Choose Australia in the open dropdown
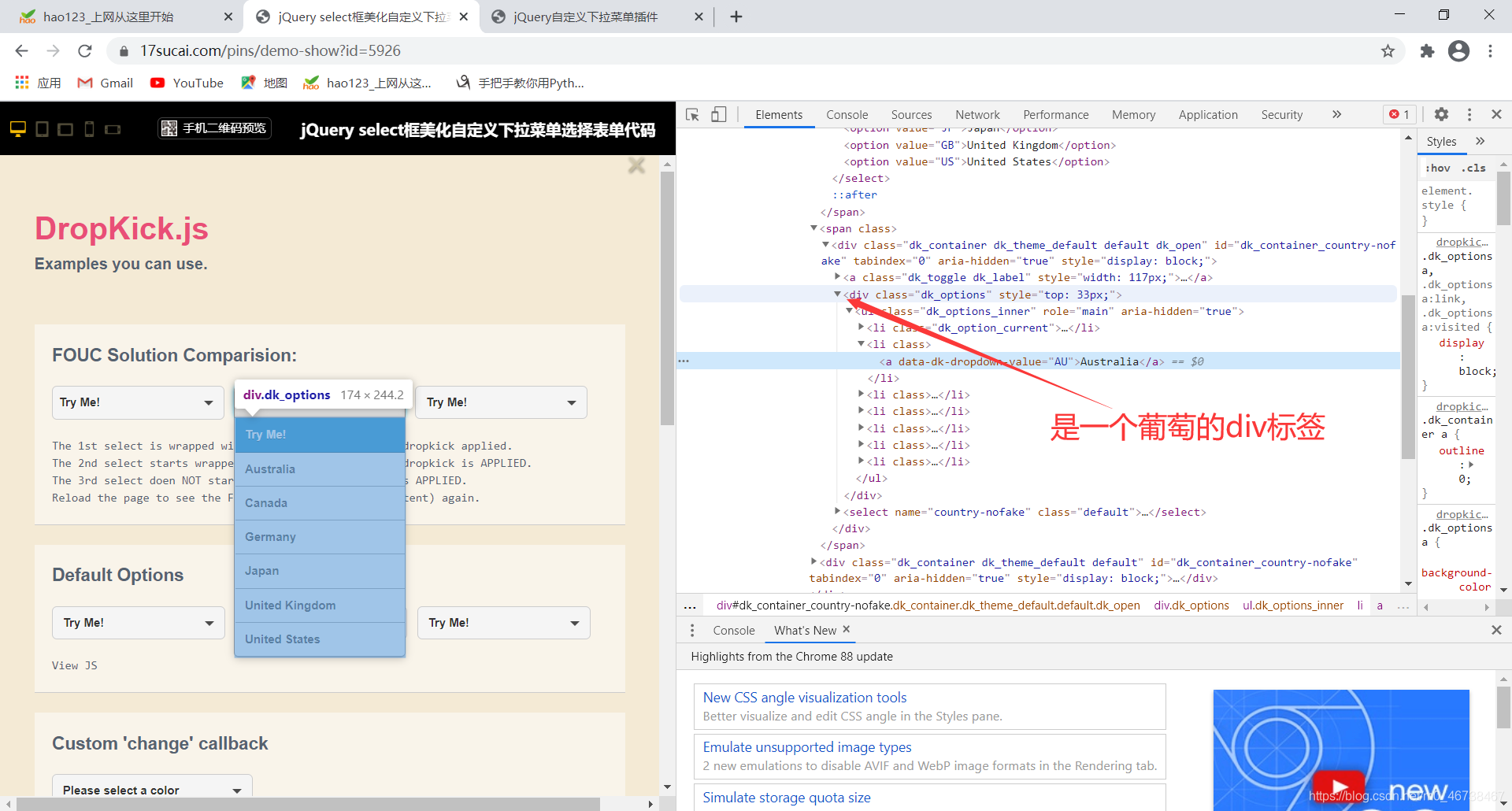This screenshot has height=811, width=1512. (x=320, y=469)
